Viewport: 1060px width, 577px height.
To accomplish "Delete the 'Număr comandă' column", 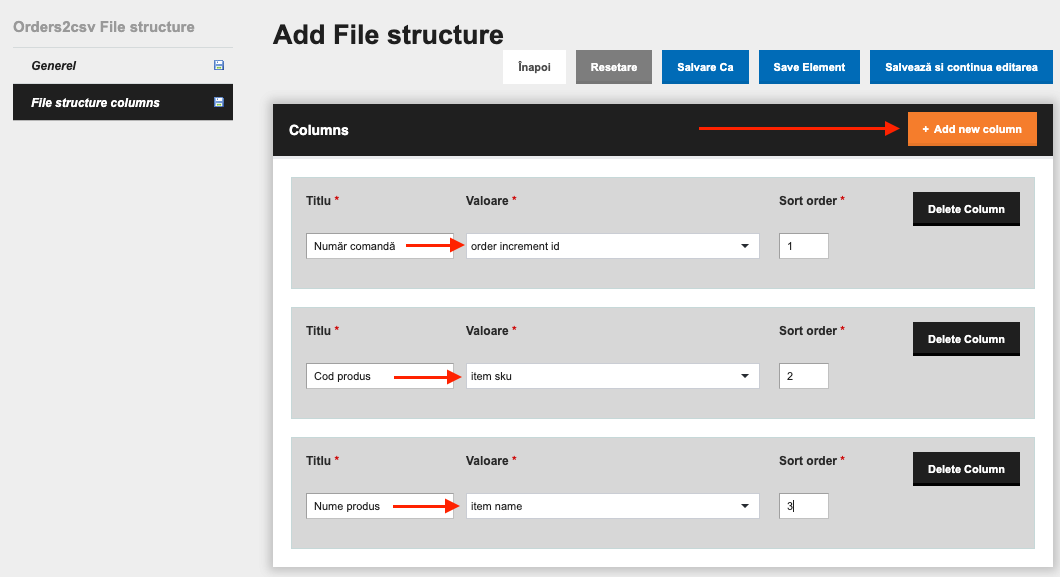I will tap(966, 209).
